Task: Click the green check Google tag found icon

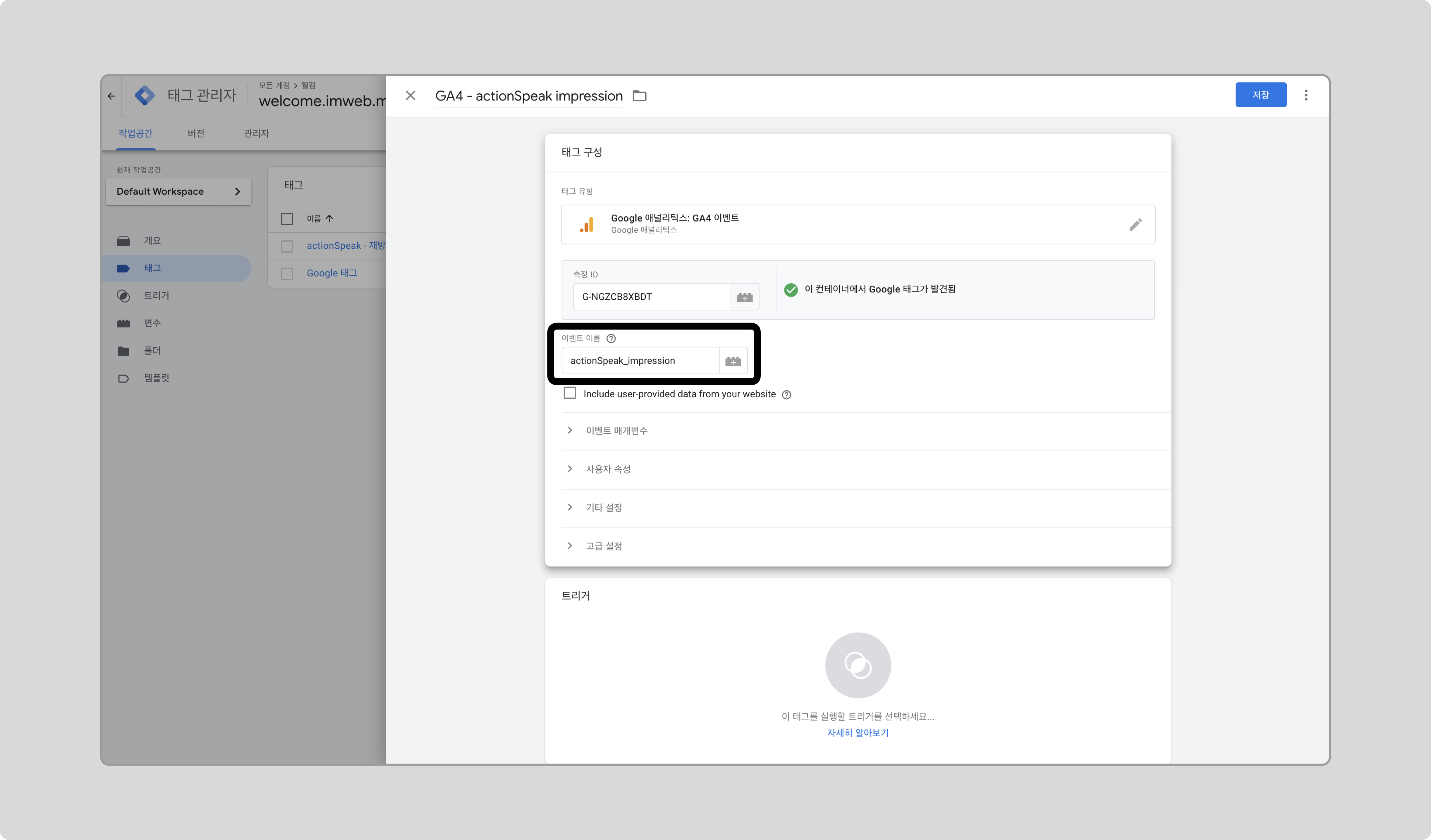Action: point(790,290)
